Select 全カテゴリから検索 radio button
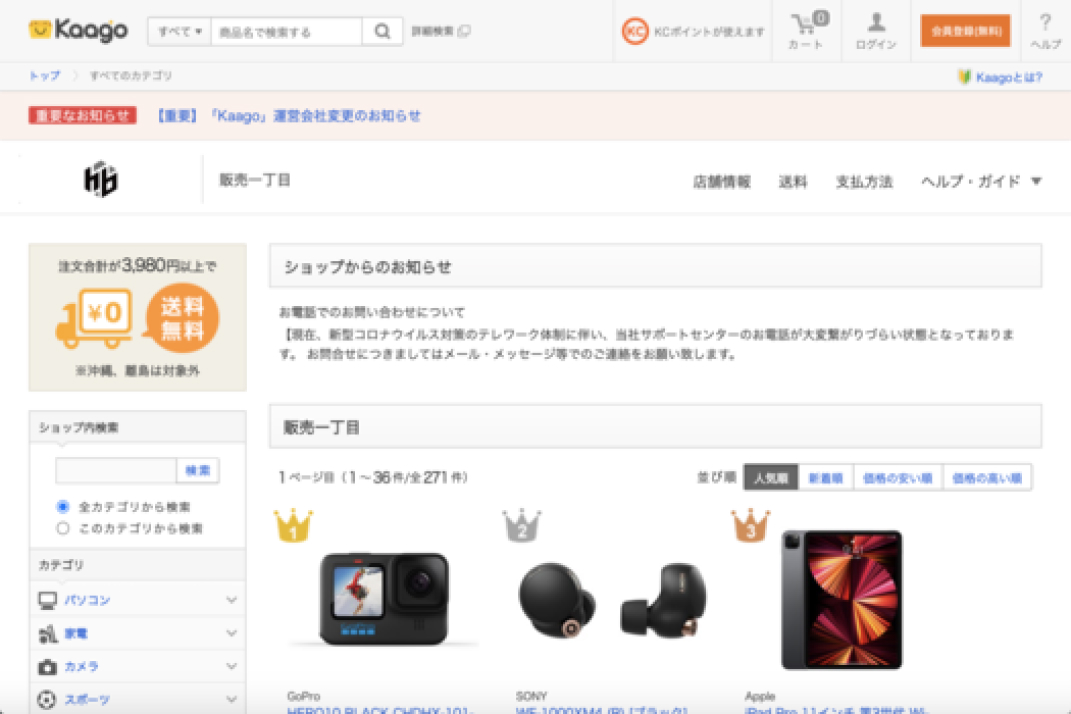 tap(63, 506)
